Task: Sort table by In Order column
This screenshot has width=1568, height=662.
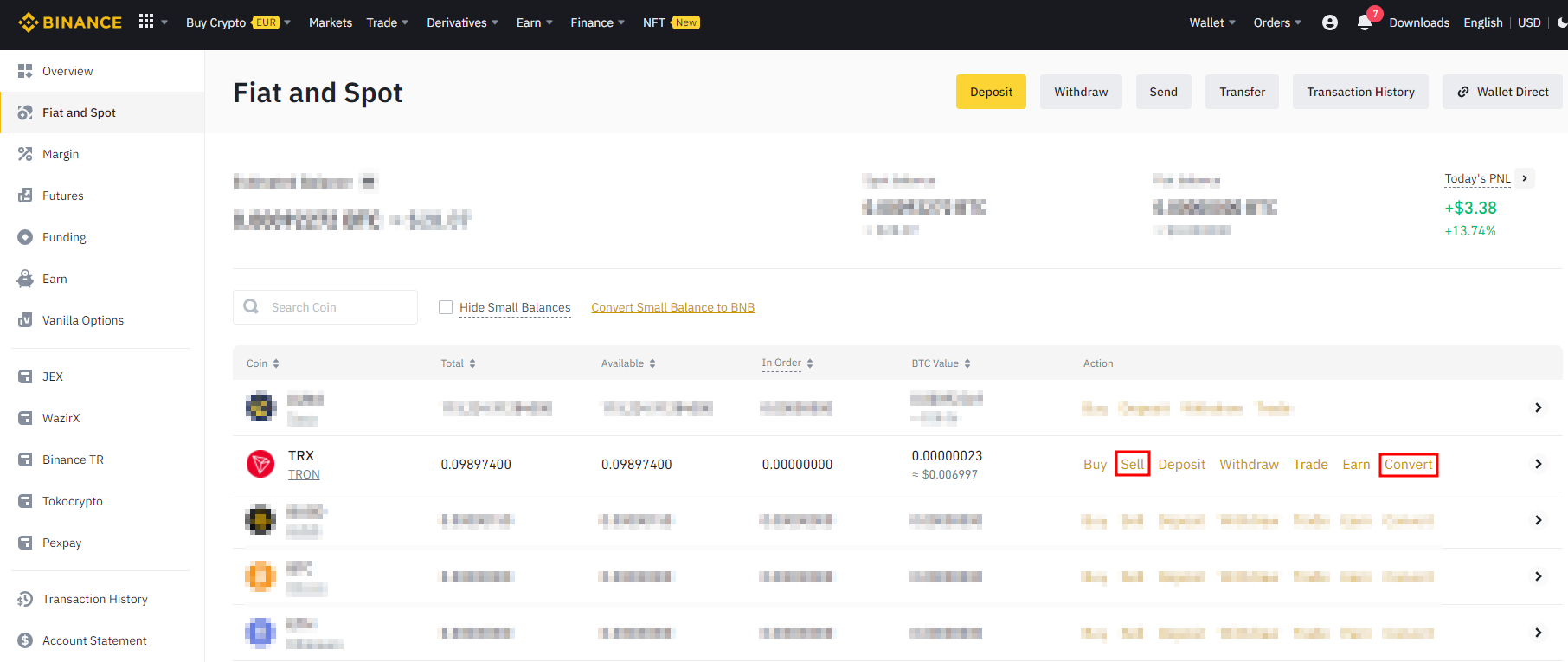Action: tap(787, 363)
